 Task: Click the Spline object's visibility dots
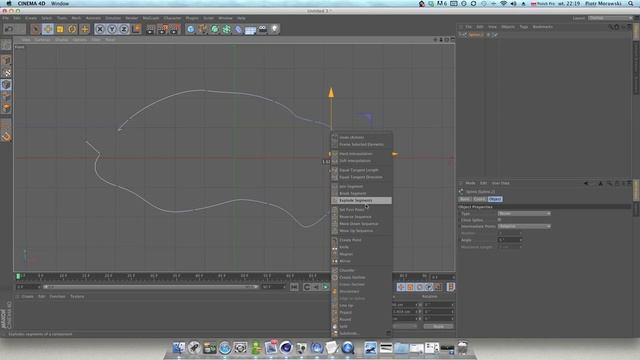[x=488, y=35]
